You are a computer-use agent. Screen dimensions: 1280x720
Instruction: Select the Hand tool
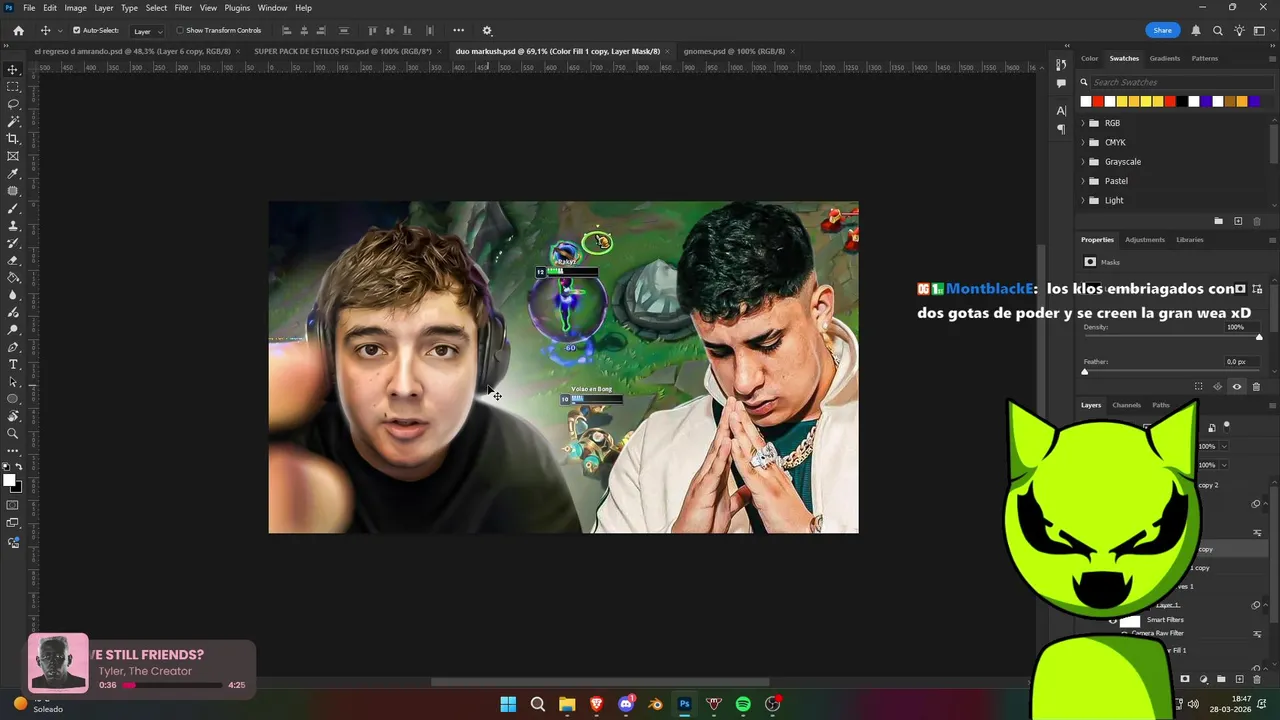click(x=13, y=416)
